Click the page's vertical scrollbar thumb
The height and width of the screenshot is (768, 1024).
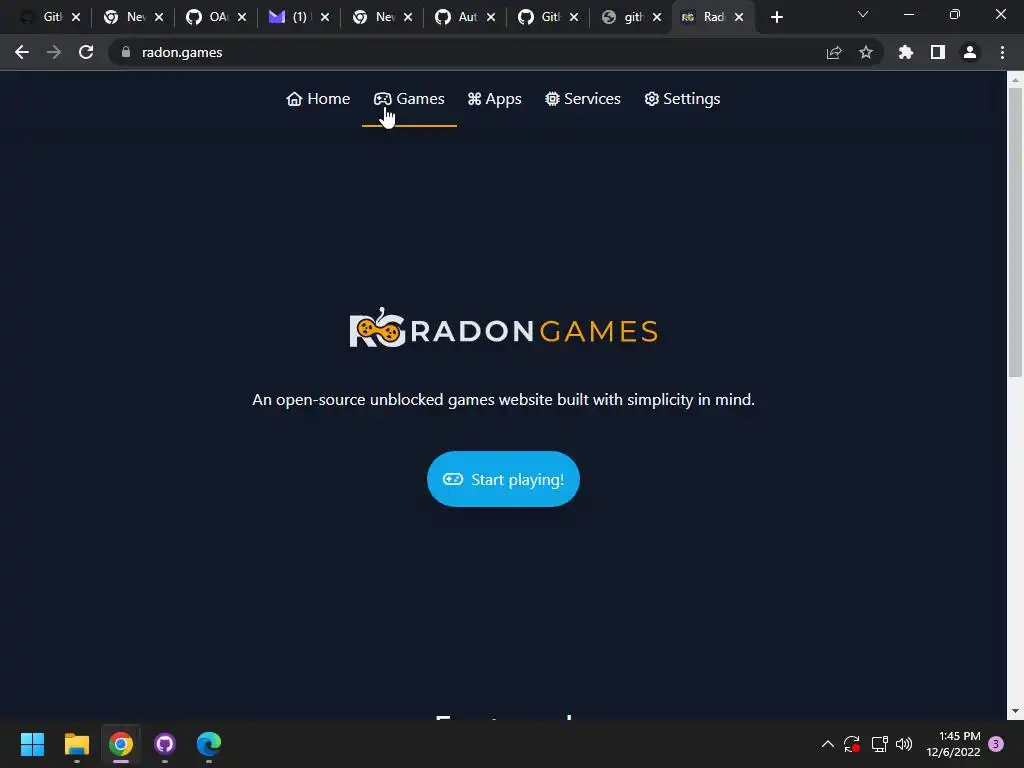(x=1015, y=232)
